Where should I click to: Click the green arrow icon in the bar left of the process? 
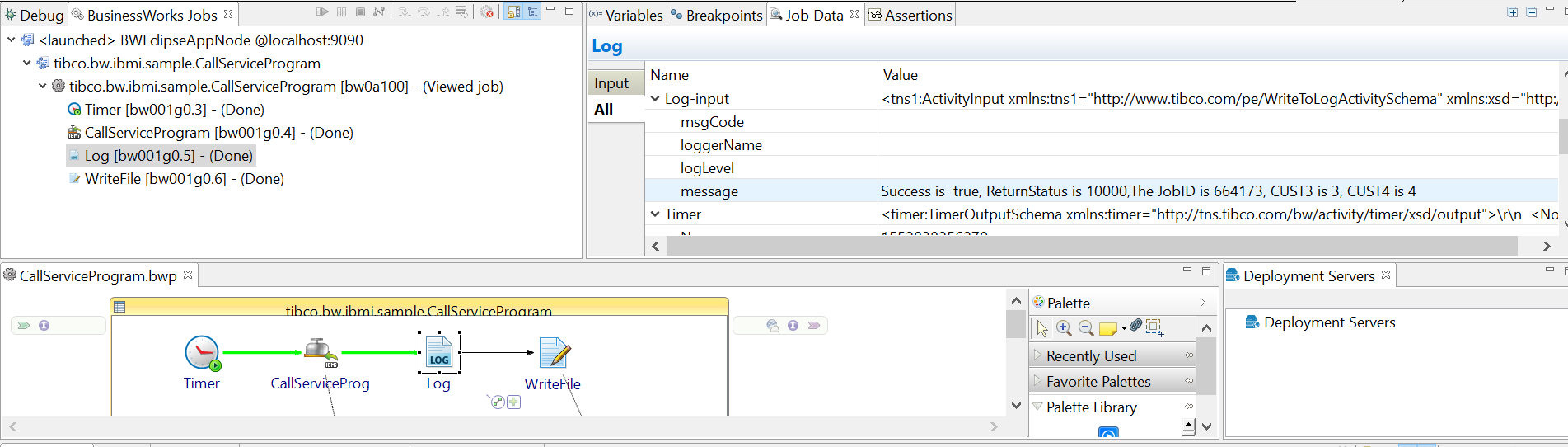click(x=24, y=325)
